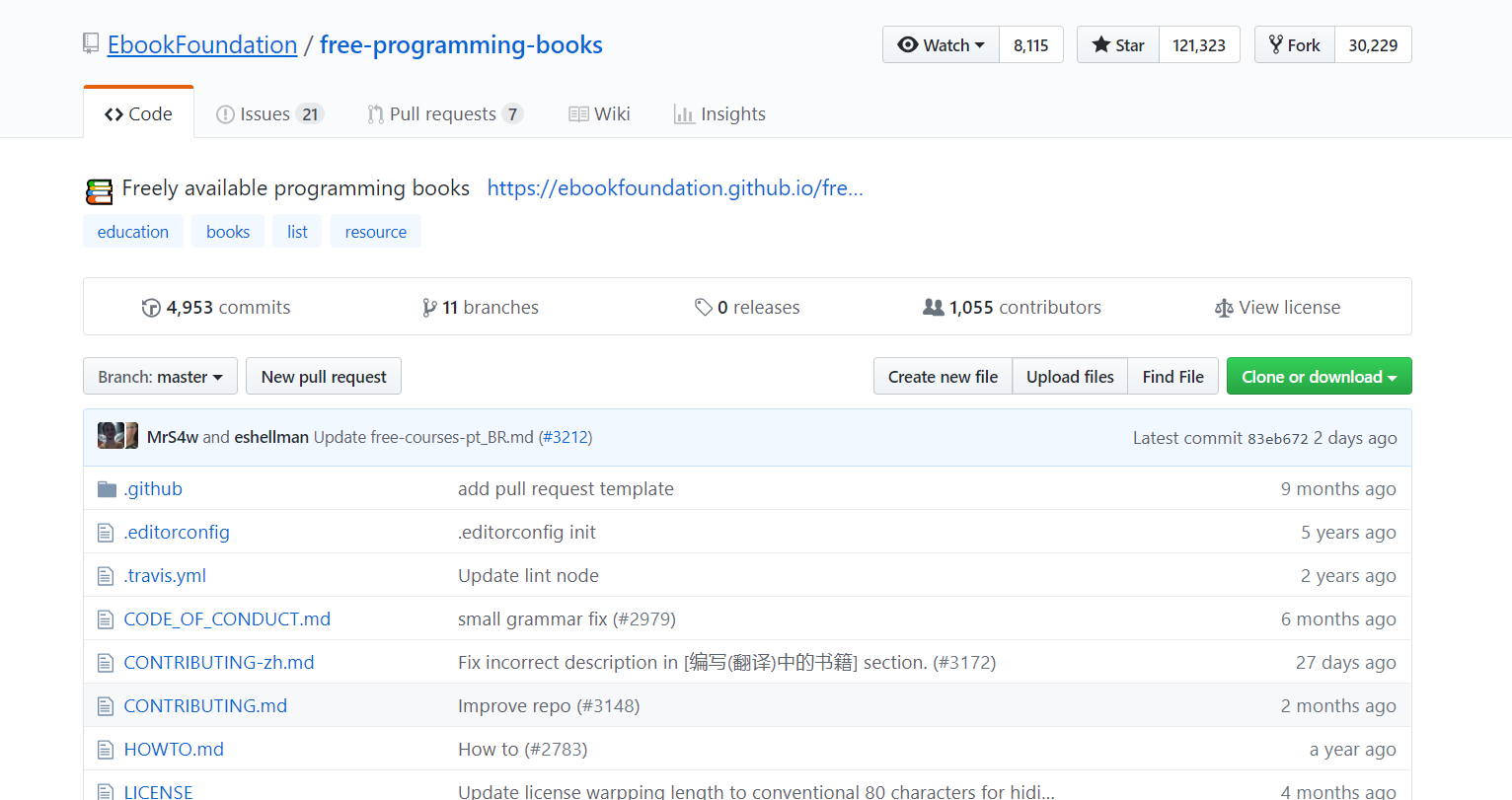Expand the Clone or download dropdown
This screenshot has width=1512, height=800.
[1319, 376]
